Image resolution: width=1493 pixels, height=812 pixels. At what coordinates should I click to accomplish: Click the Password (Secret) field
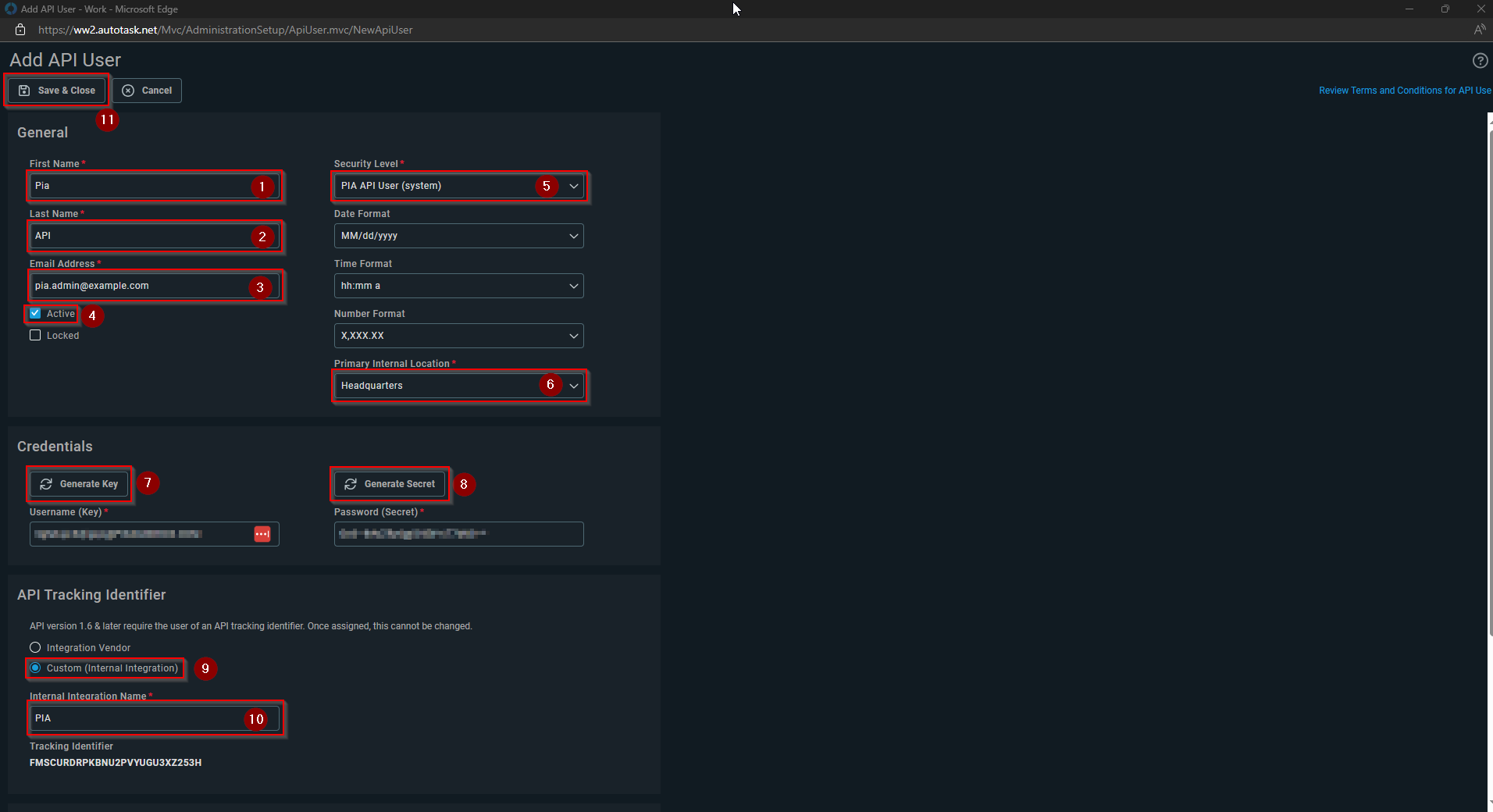(459, 534)
